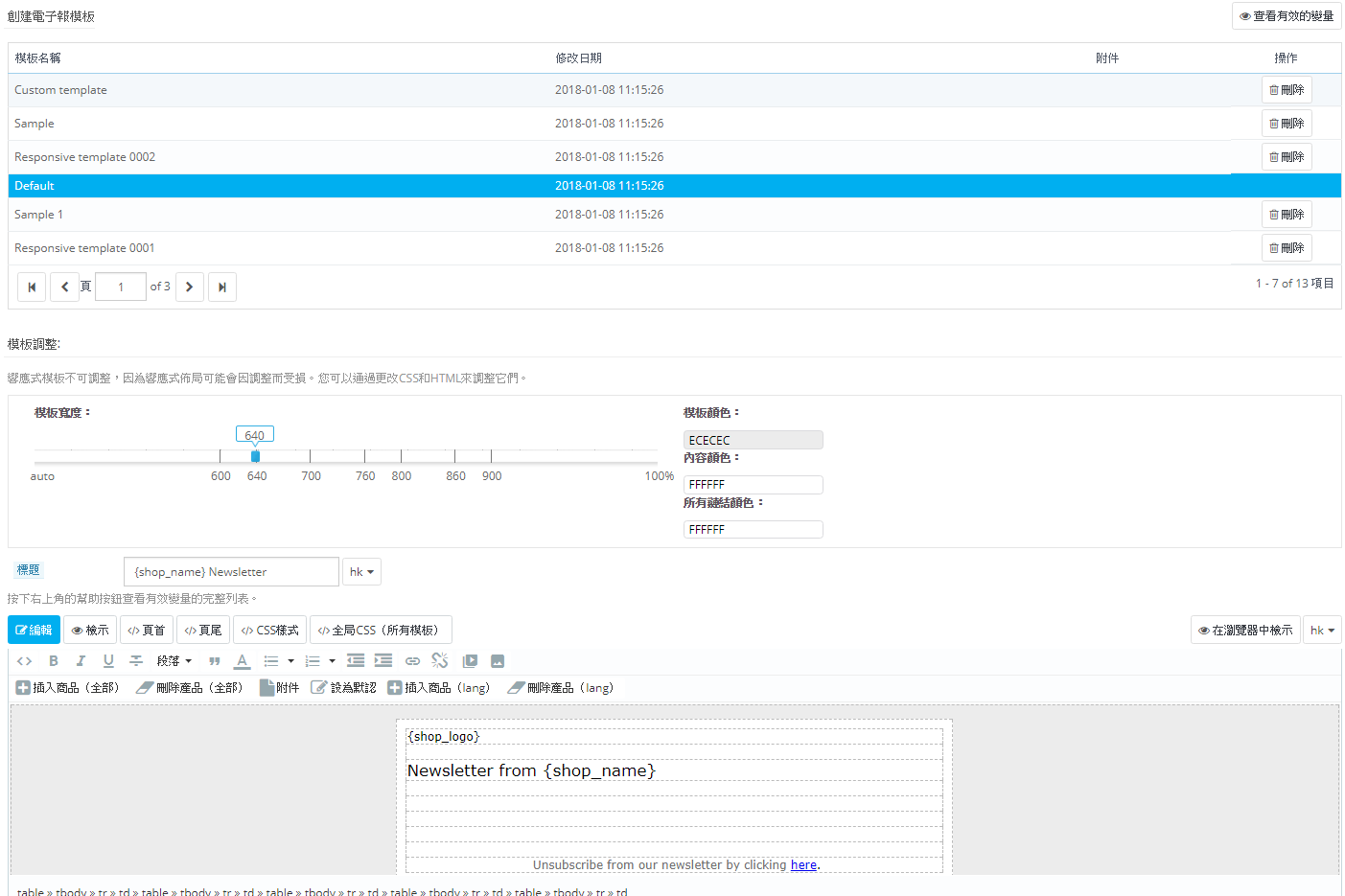The width and height of the screenshot is (1345, 896).
Task: Switch to the CSS樣式 tab
Action: tap(269, 631)
